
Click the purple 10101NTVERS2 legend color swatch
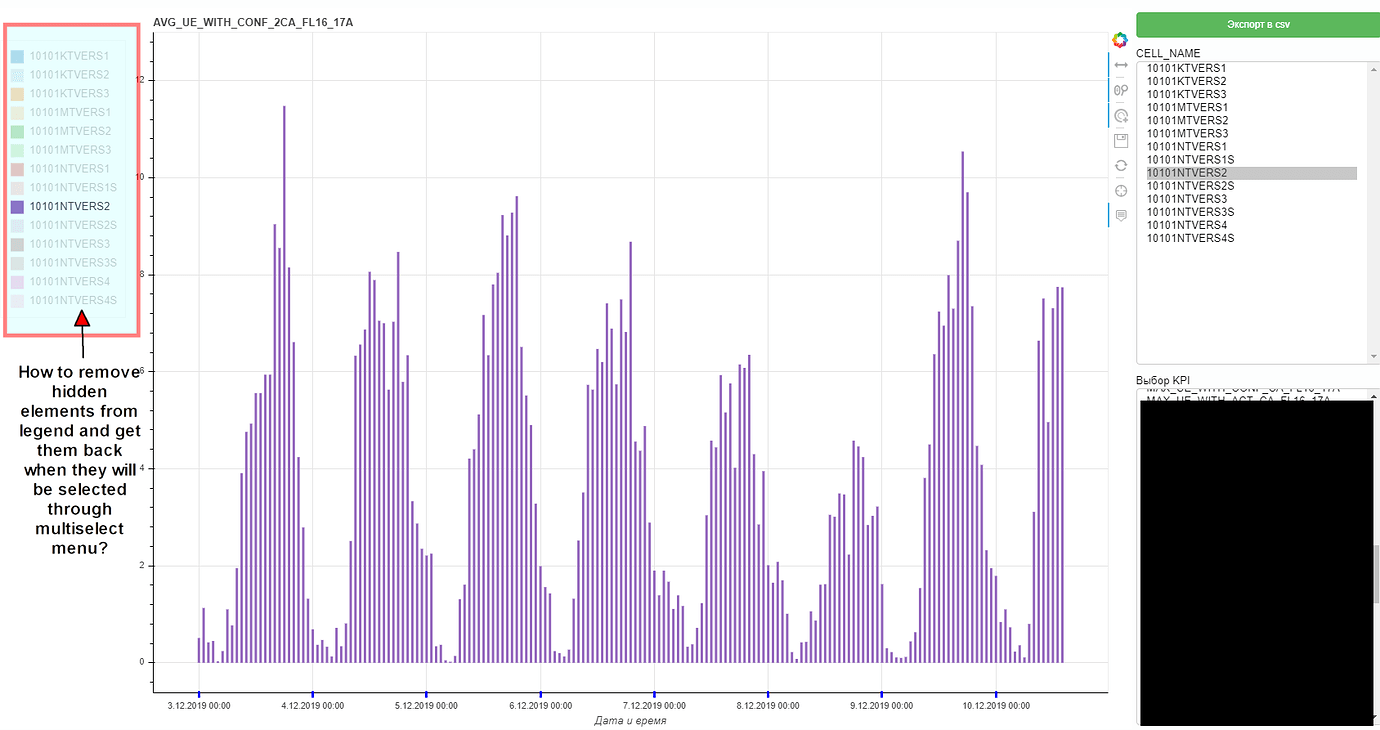[17, 207]
